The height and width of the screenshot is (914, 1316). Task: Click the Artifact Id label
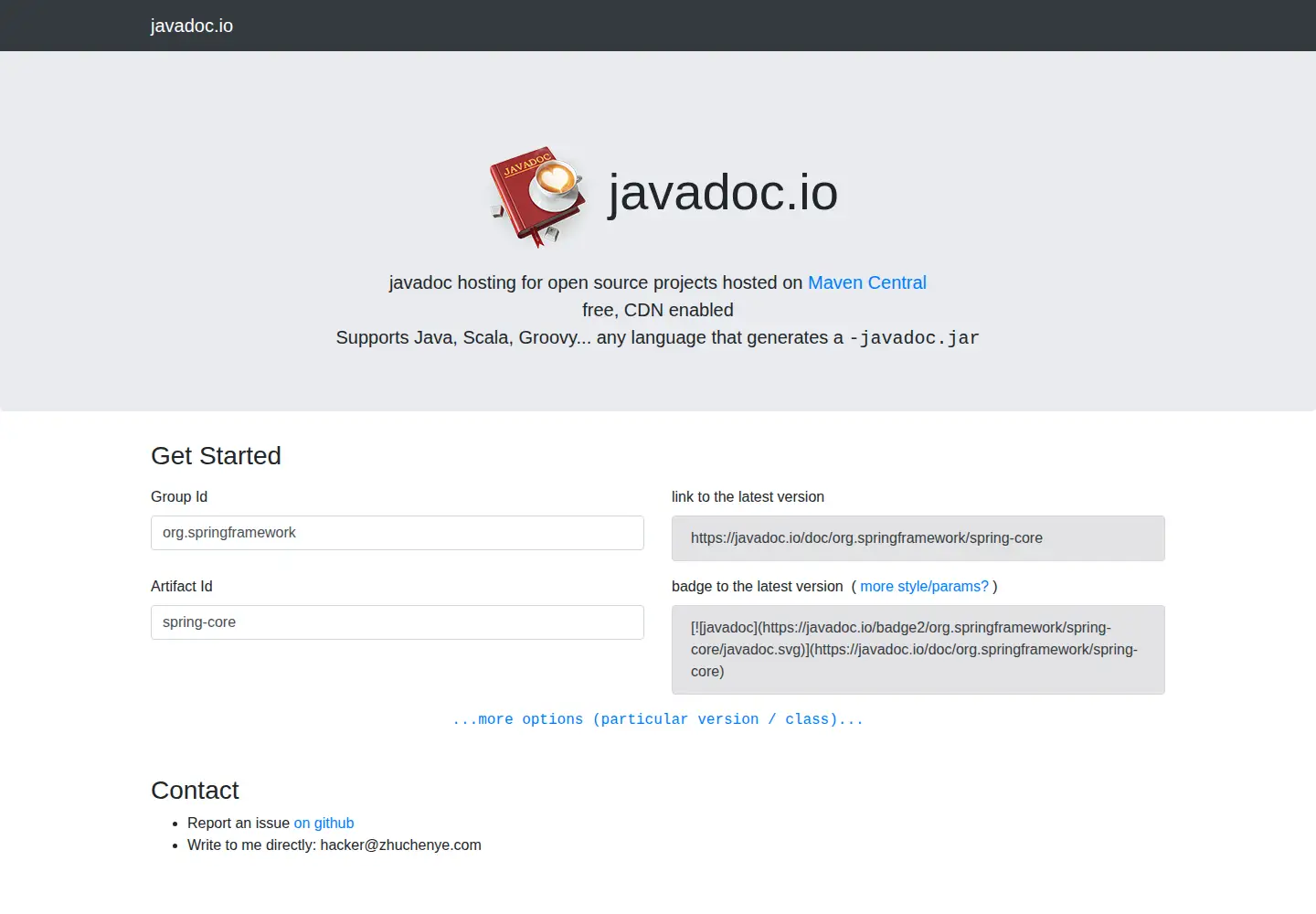(181, 586)
